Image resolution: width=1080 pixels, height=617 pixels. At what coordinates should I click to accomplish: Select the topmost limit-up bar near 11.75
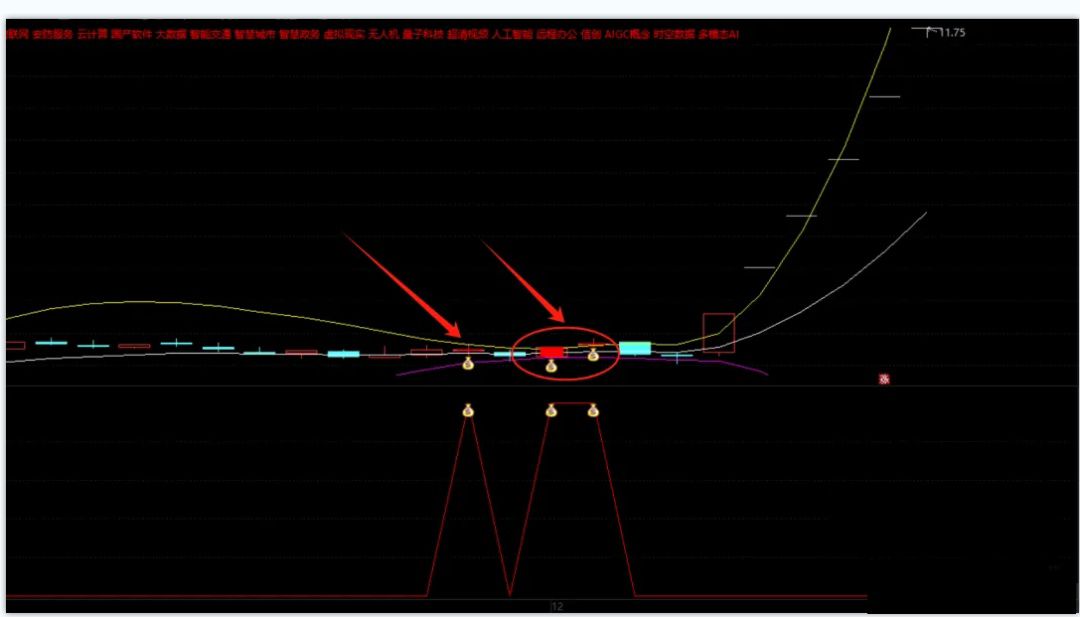coord(925,29)
